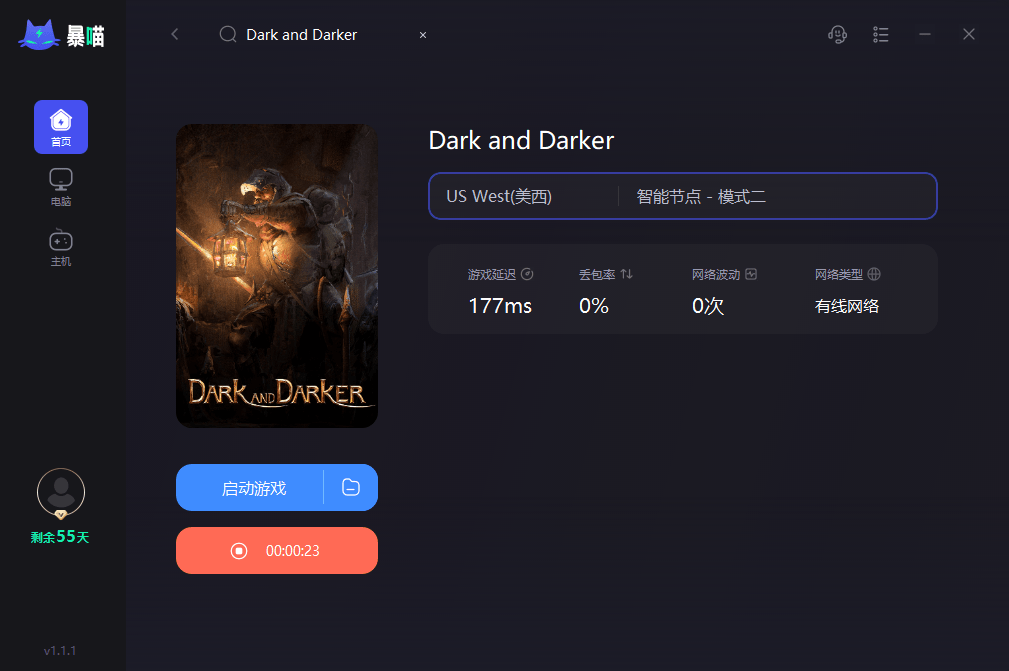
Task: Select the 首页 home icon in sidebar
Action: (60, 126)
